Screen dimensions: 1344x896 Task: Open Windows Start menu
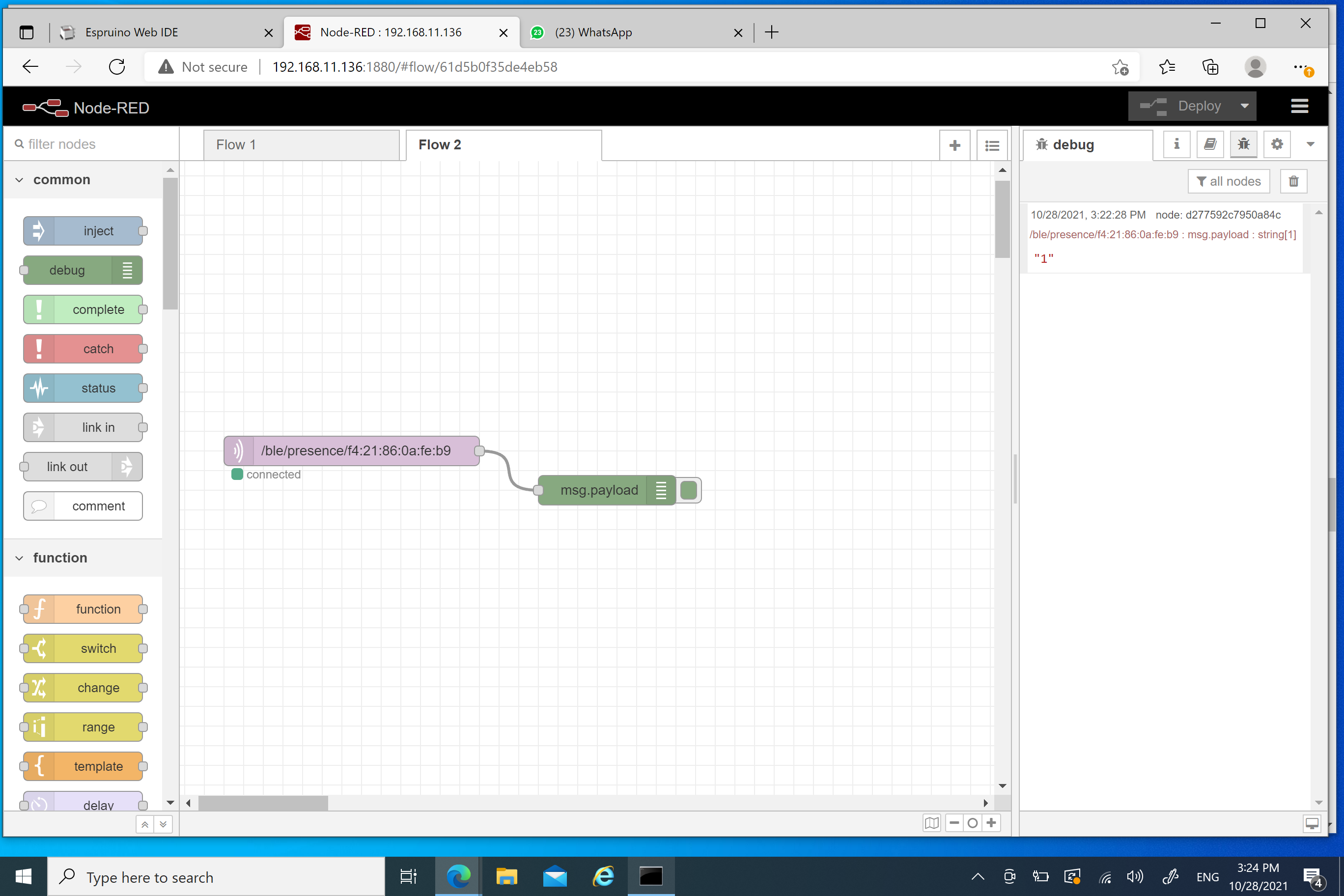24,876
